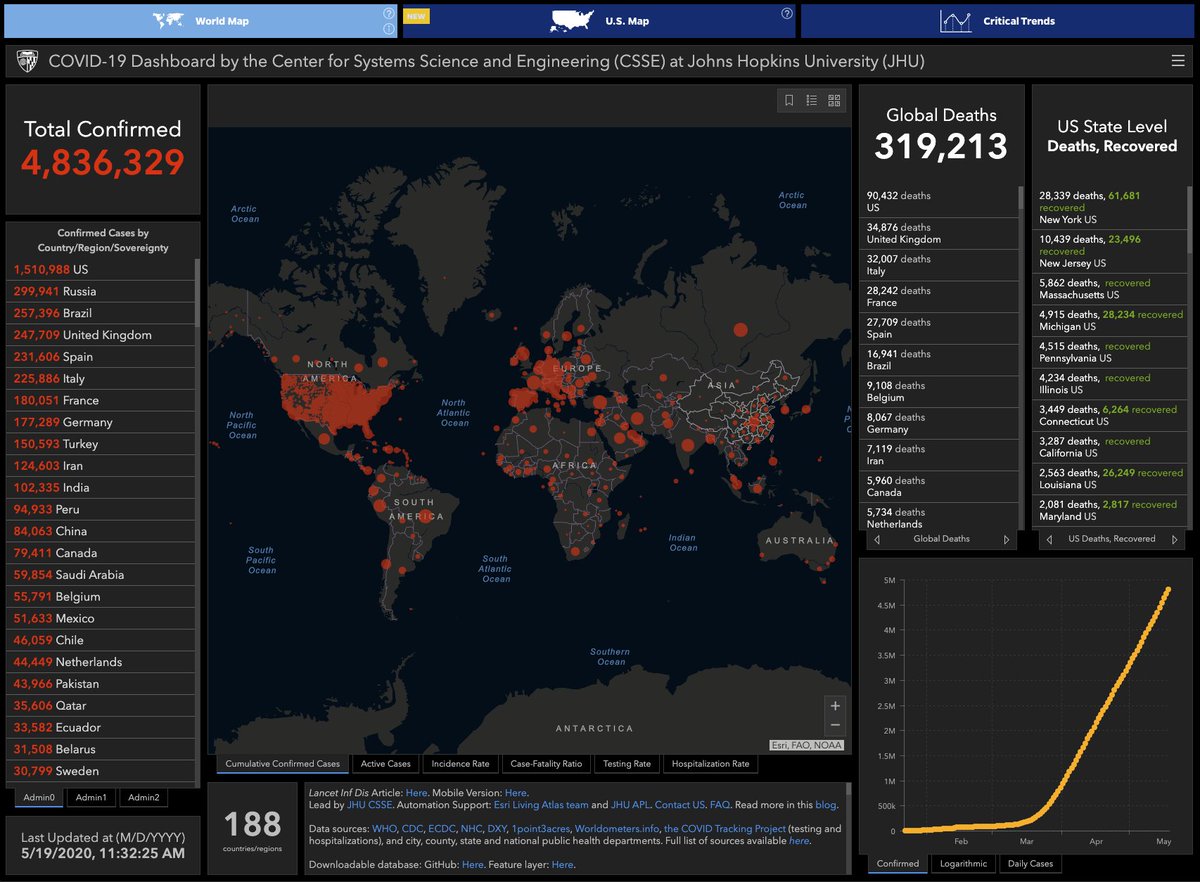The width and height of the screenshot is (1200, 882).
Task: Select the Cumulative Confirmed Cases map tab
Action: pos(283,764)
